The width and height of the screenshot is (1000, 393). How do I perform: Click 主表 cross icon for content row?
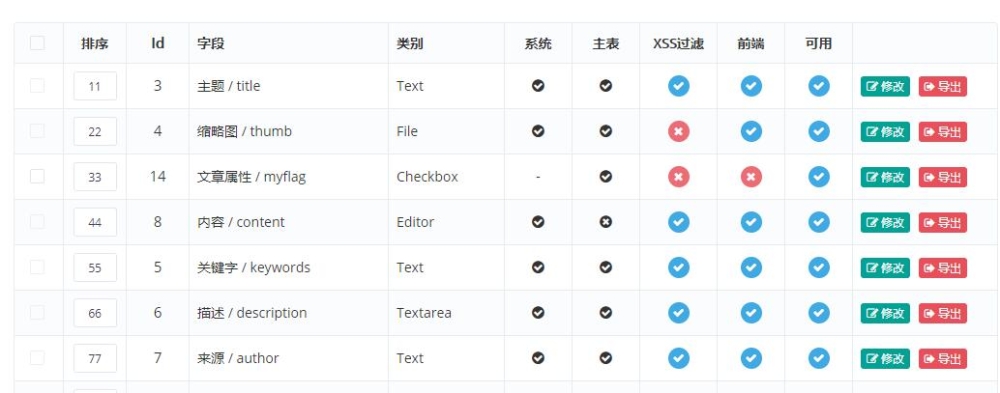(606, 222)
